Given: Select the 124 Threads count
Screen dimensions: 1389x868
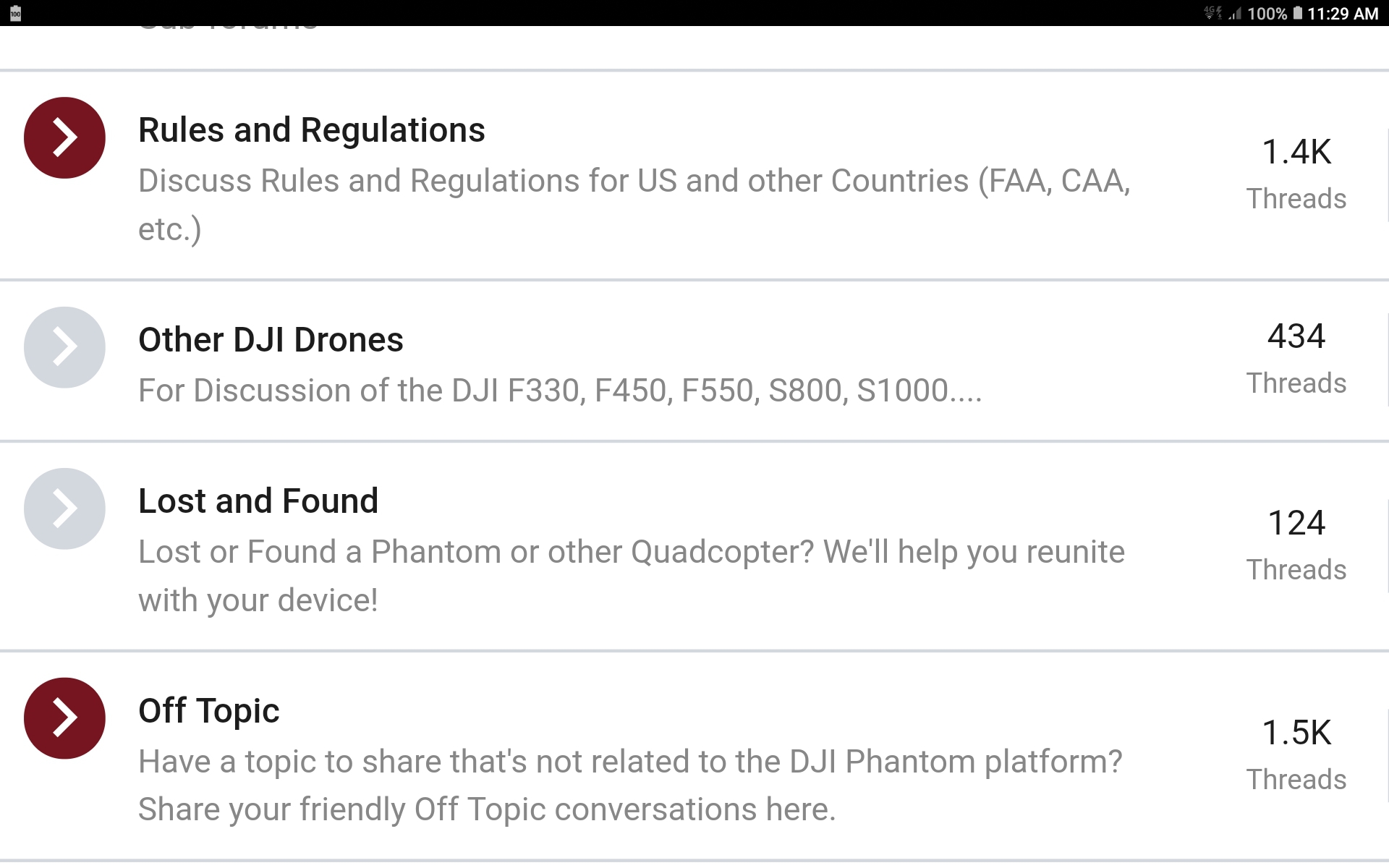Looking at the screenshot, I should click(1296, 545).
